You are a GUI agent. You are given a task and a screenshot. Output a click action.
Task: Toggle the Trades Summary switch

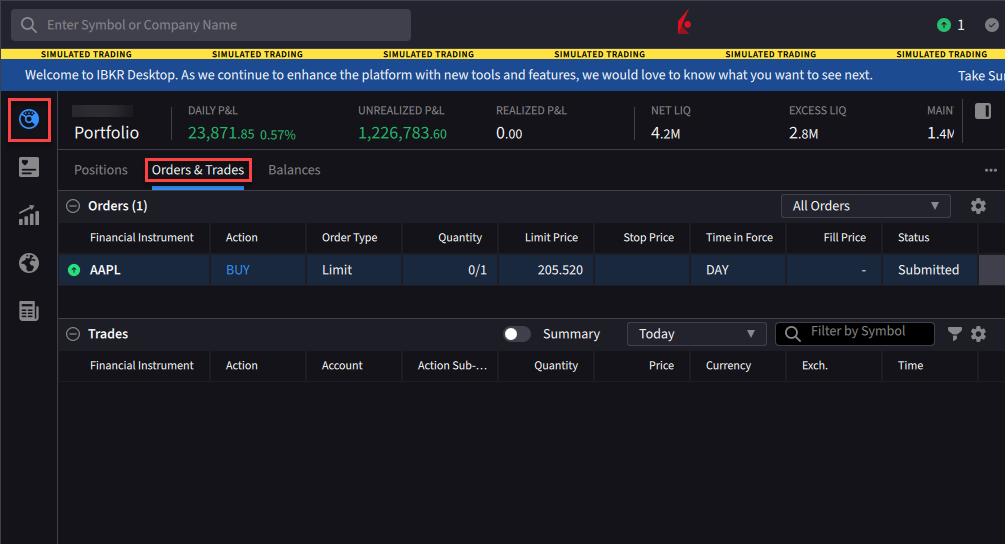517,334
